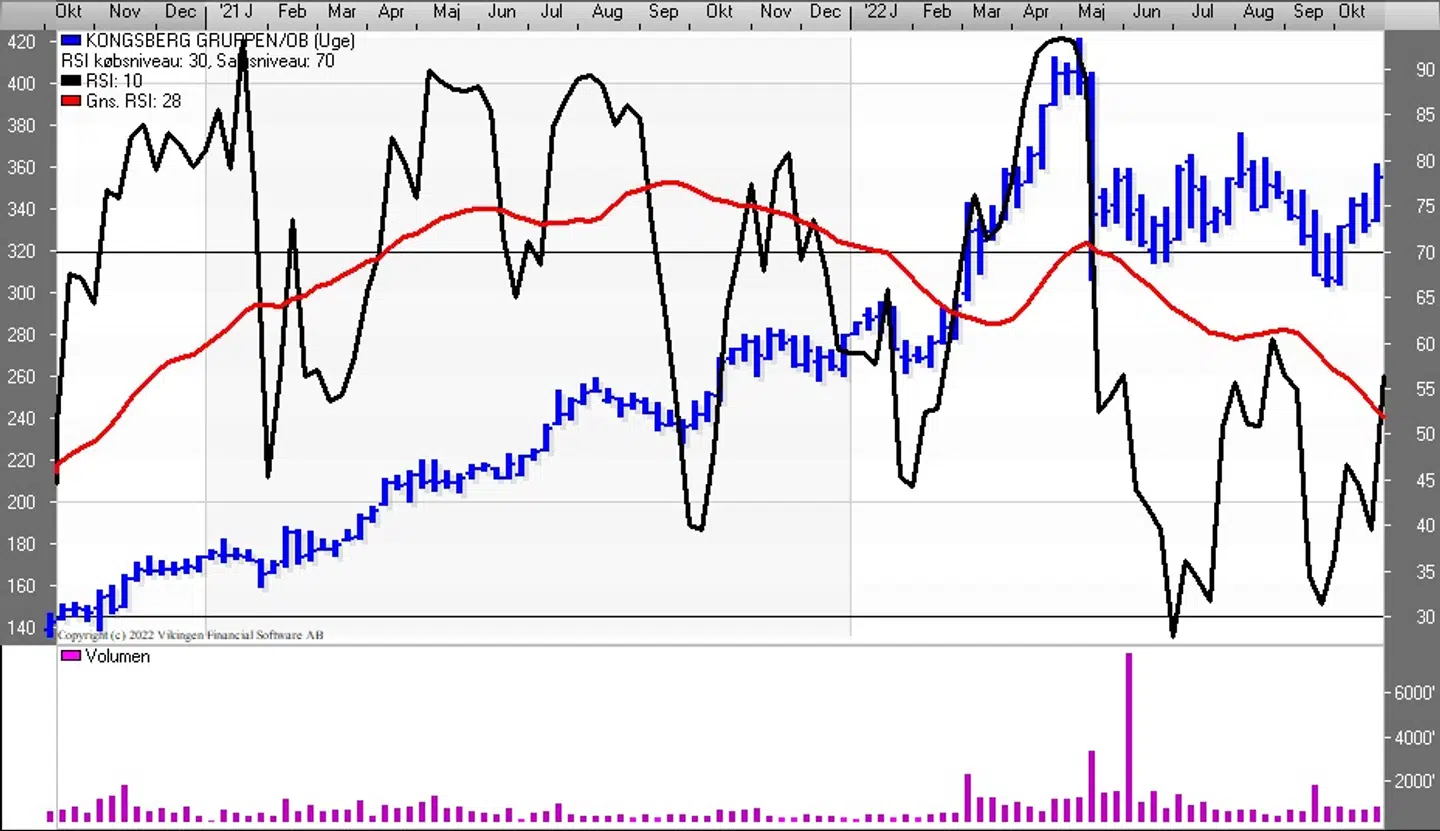Viewport: 1440px width, 831px height.
Task: Click the blue KONGSBERG GRUPPEN legend square
Action: click(x=69, y=42)
